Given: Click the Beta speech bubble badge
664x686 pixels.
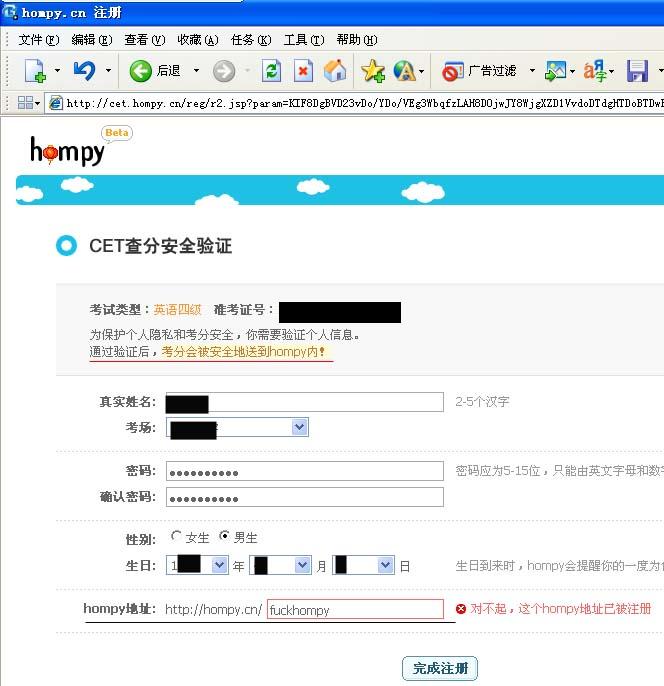Looking at the screenshot, I should click(117, 133).
